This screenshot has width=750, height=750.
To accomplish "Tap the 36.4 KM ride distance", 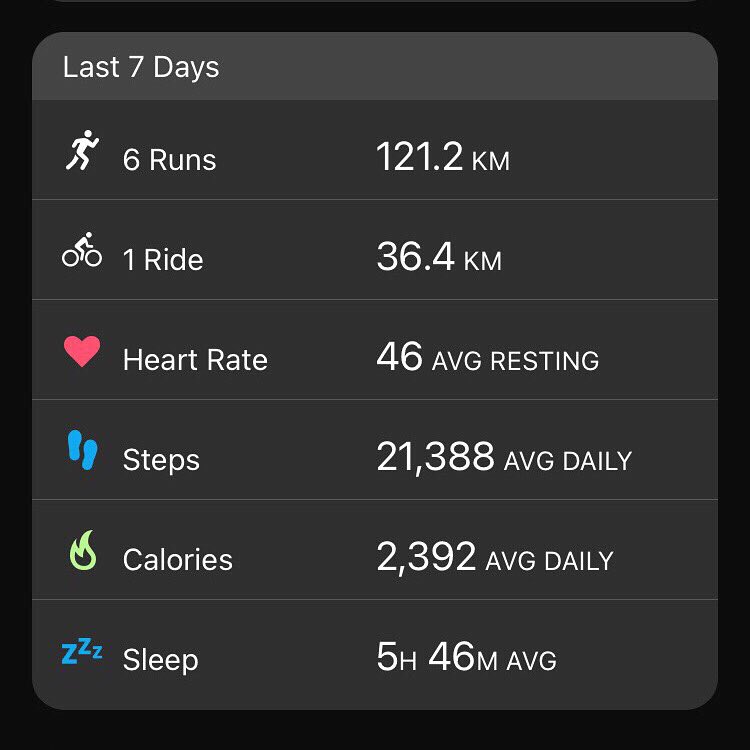I will tap(439, 257).
